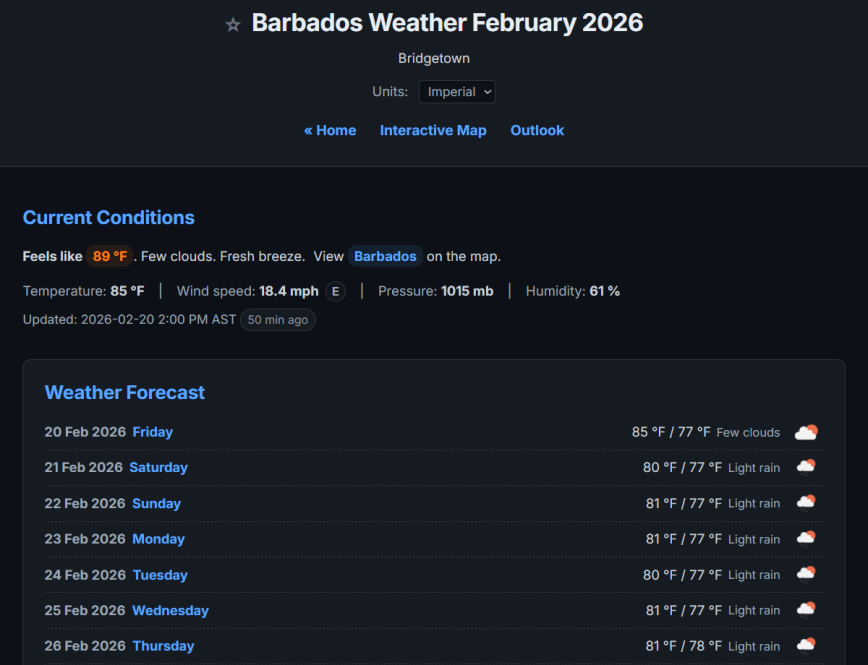868x665 pixels.
Task: Open the Units dropdown showing Imperial
Action: (x=457, y=91)
